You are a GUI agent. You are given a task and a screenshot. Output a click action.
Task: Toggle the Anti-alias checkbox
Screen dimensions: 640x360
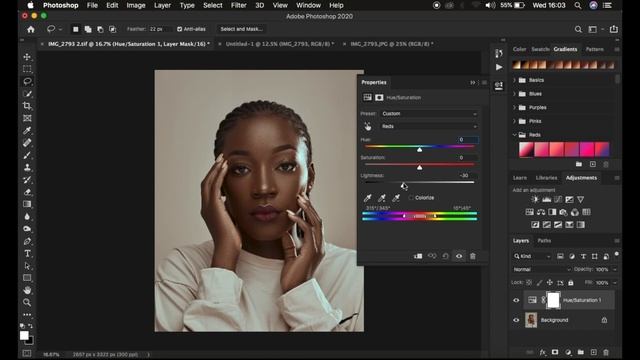pos(180,29)
